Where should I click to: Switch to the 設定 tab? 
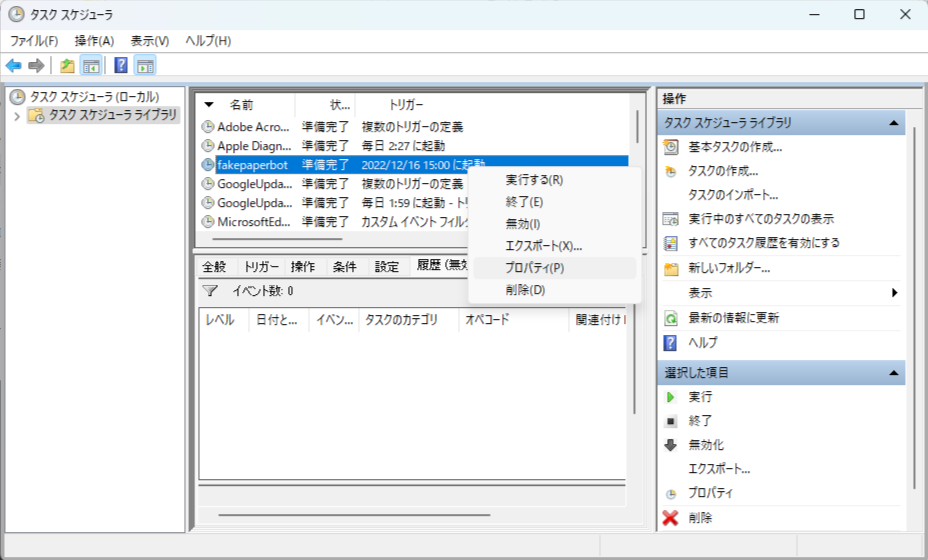click(386, 267)
